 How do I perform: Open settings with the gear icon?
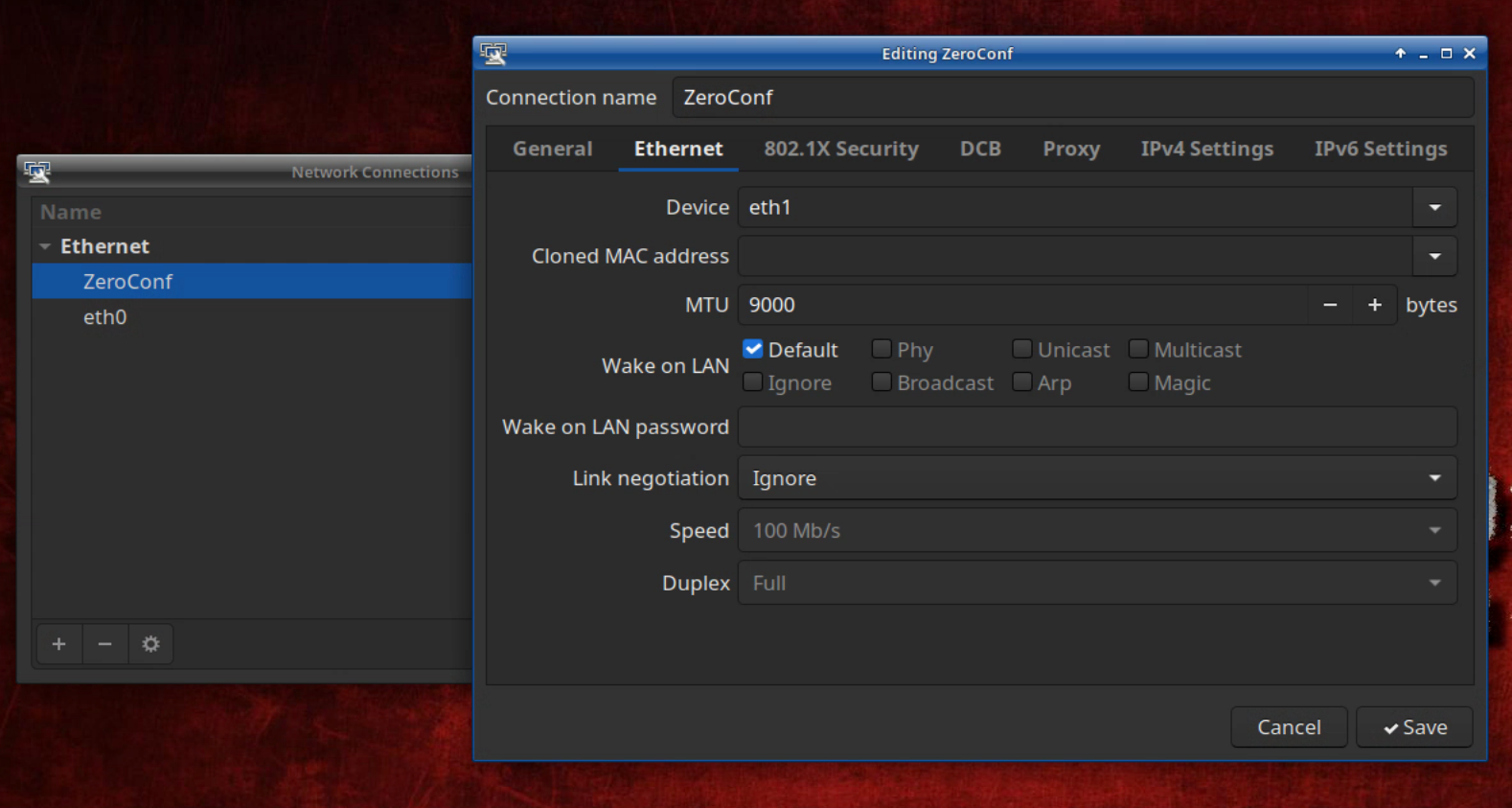click(150, 644)
